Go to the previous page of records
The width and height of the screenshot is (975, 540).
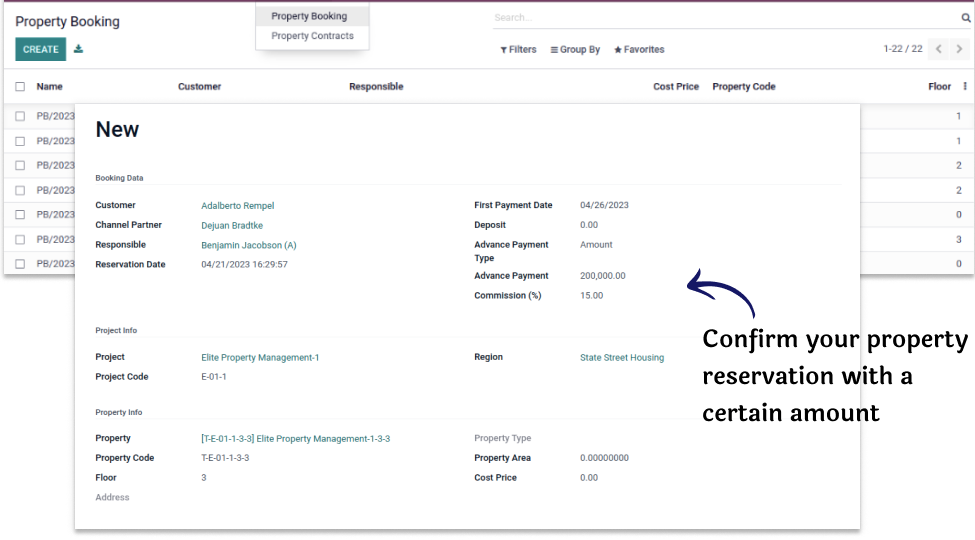coord(939,49)
